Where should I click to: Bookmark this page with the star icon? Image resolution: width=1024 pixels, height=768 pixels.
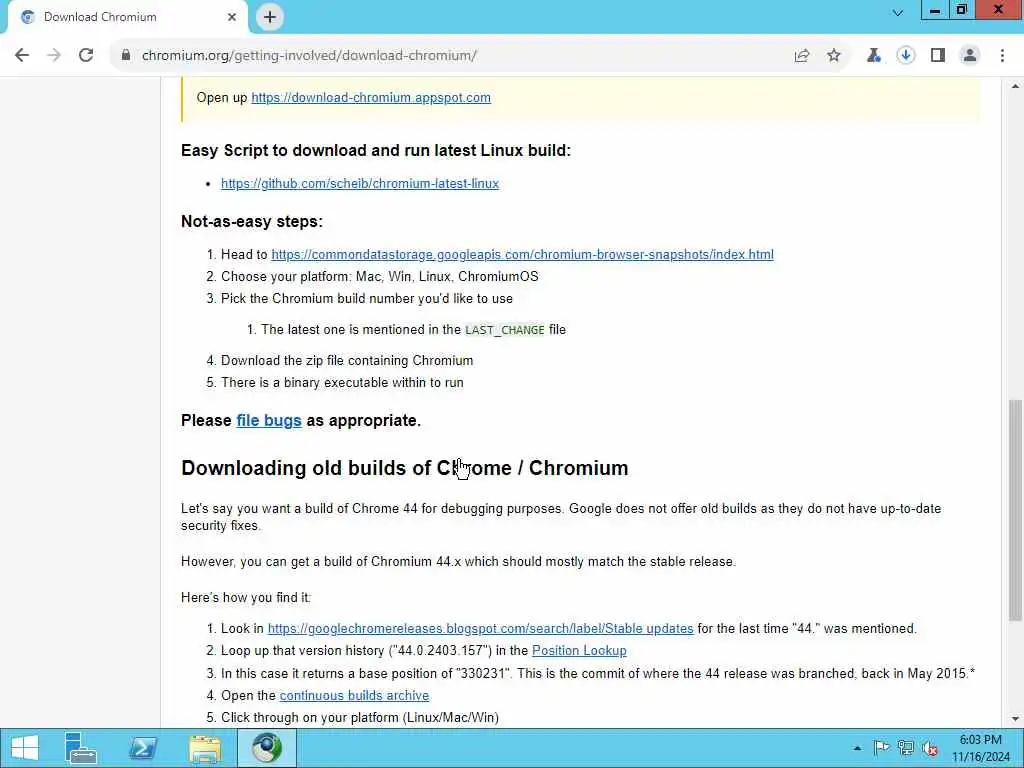tap(834, 56)
